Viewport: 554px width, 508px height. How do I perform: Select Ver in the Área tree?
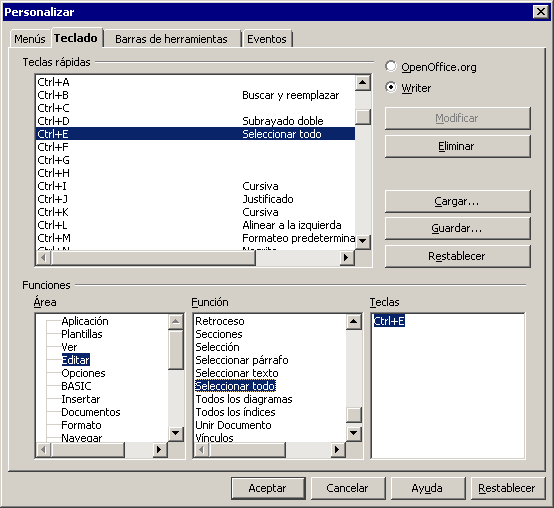[69, 347]
